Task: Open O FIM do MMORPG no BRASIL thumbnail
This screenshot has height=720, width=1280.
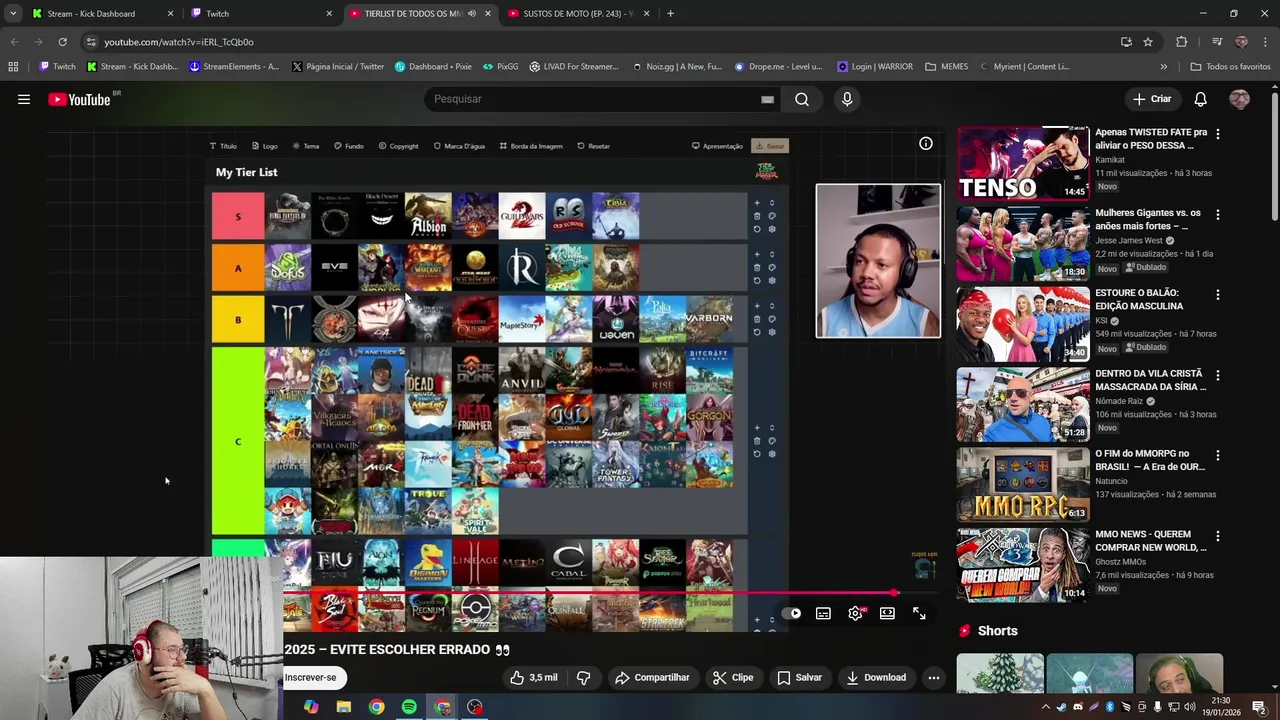Action: [x=1023, y=484]
